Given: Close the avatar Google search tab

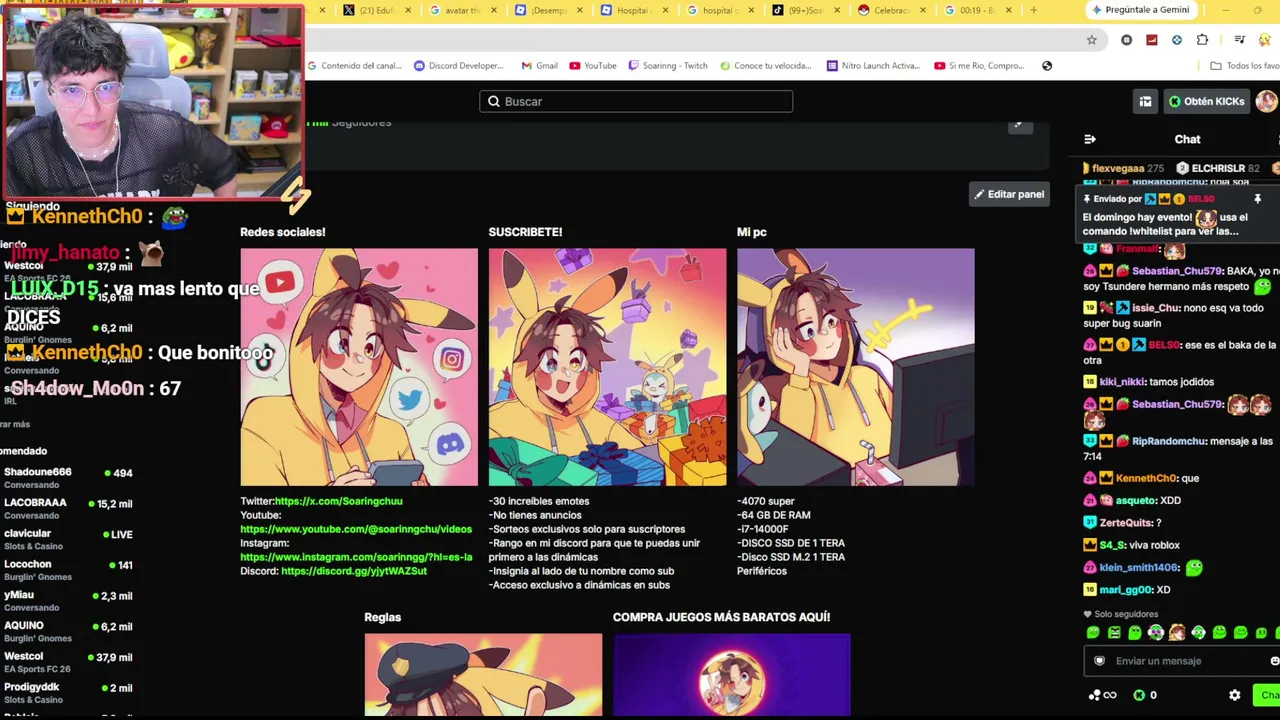Looking at the screenshot, I should (493, 10).
